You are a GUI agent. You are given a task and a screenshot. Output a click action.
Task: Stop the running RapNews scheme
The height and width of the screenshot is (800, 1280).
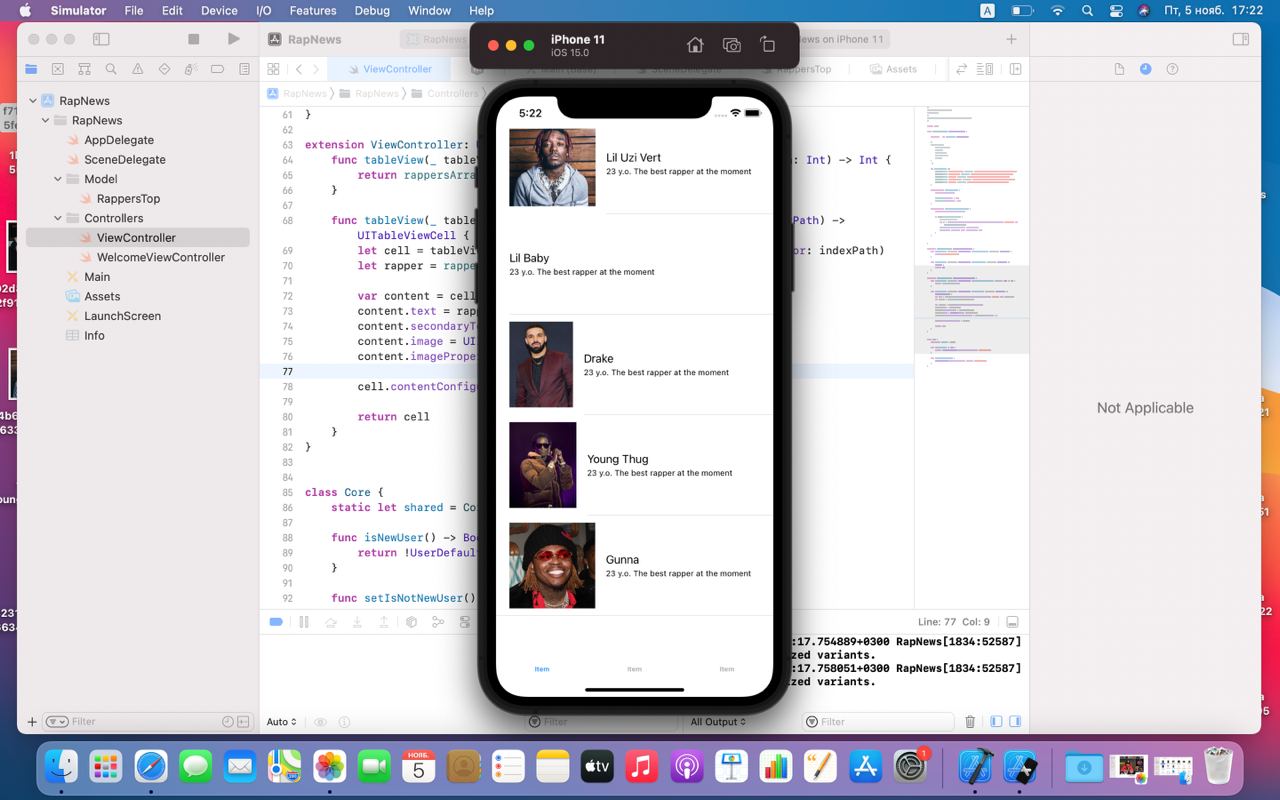coord(194,39)
